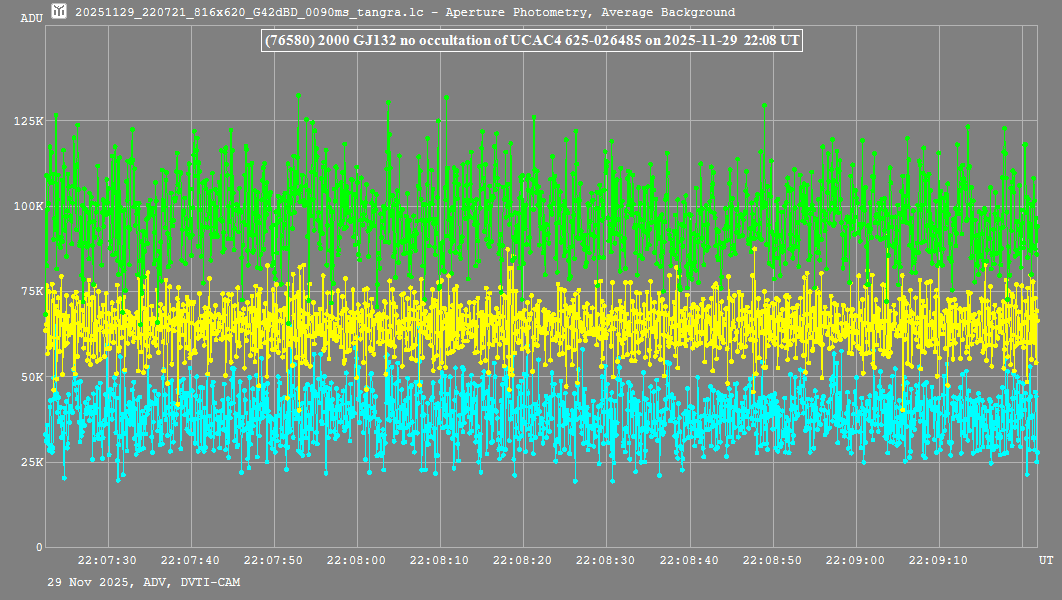Click the 50K y-axis label
This screenshot has width=1062, height=600.
coord(32,377)
